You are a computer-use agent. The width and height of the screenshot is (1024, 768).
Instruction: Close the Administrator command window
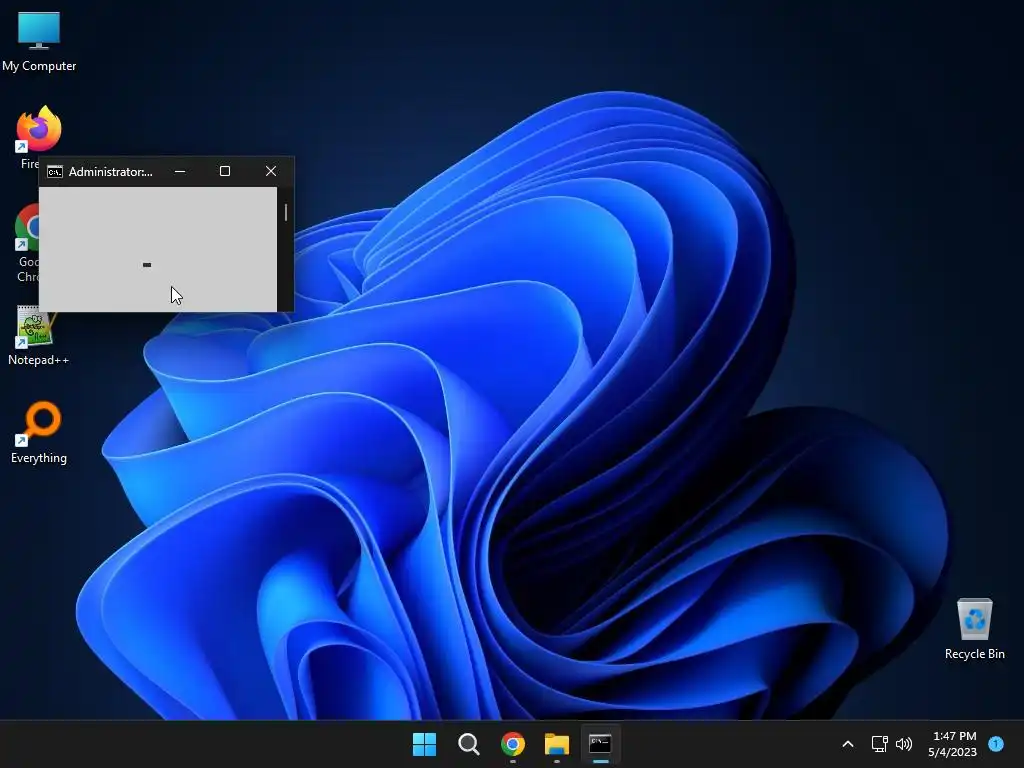click(x=271, y=171)
